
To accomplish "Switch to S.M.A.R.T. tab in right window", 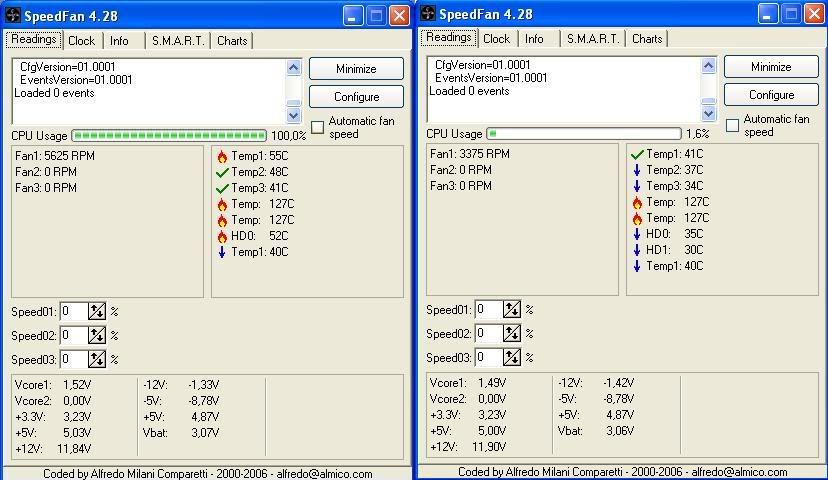I will tap(593, 39).
